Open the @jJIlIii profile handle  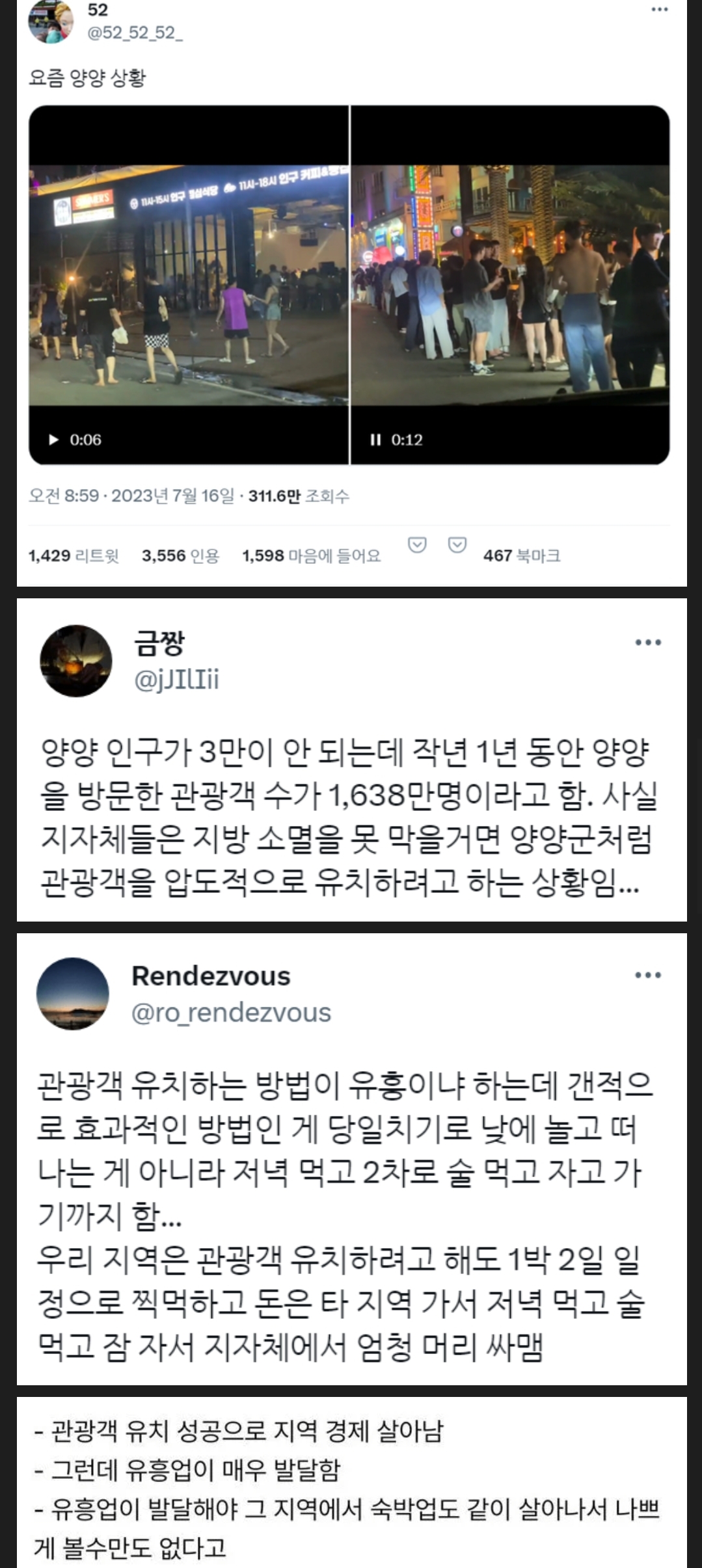click(x=176, y=679)
